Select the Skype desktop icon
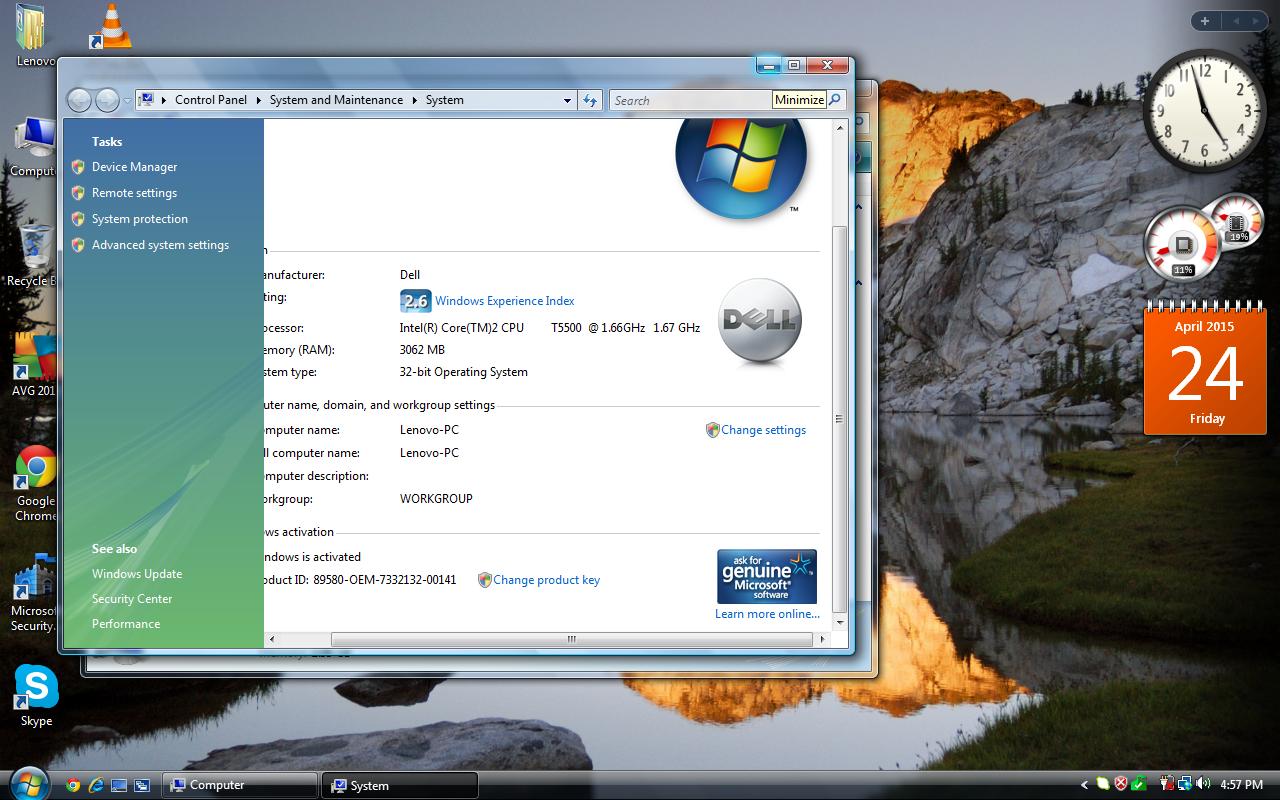Image resolution: width=1280 pixels, height=800 pixels. point(36,696)
